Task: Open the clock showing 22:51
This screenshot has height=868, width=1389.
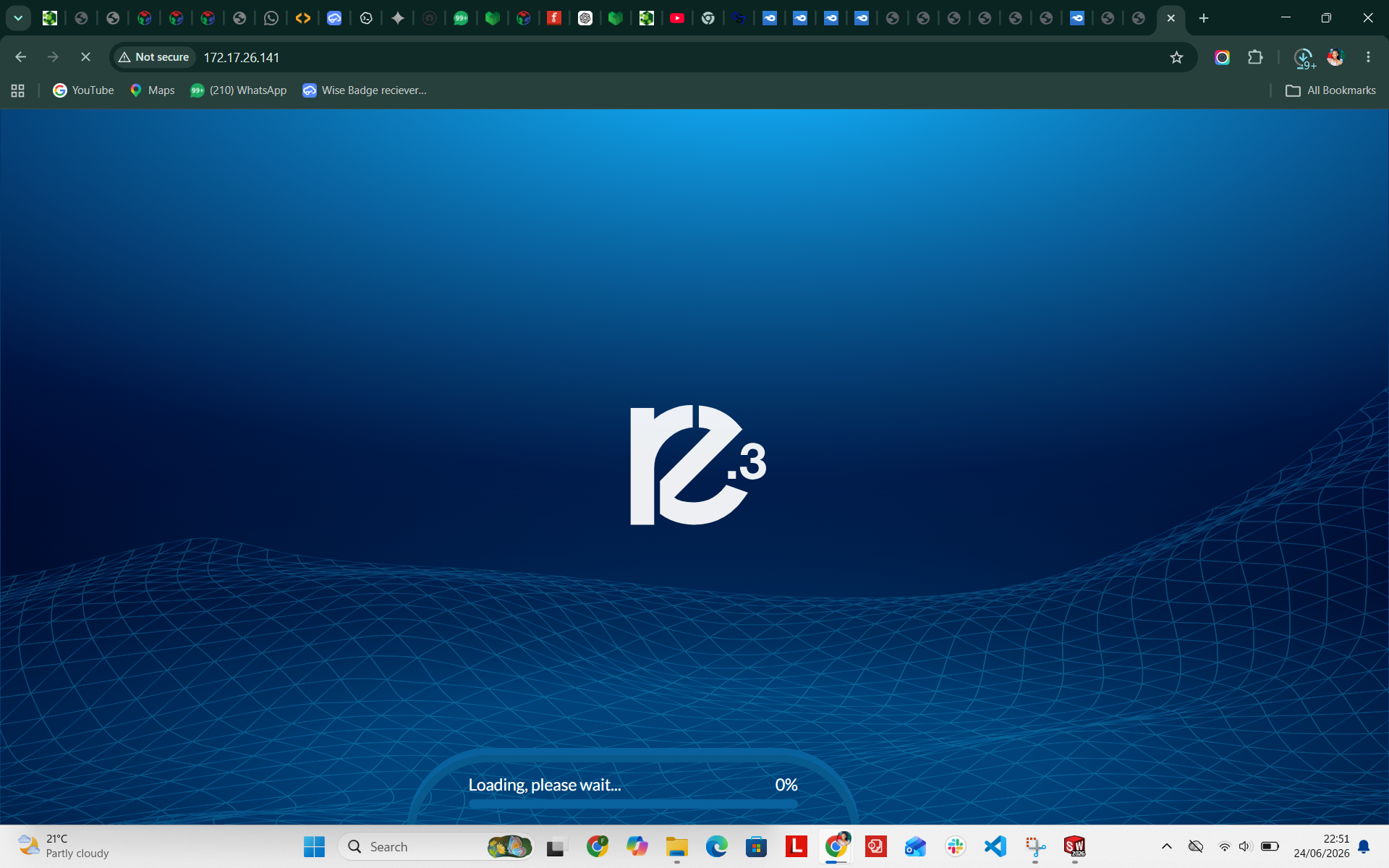Action: tap(1322, 846)
